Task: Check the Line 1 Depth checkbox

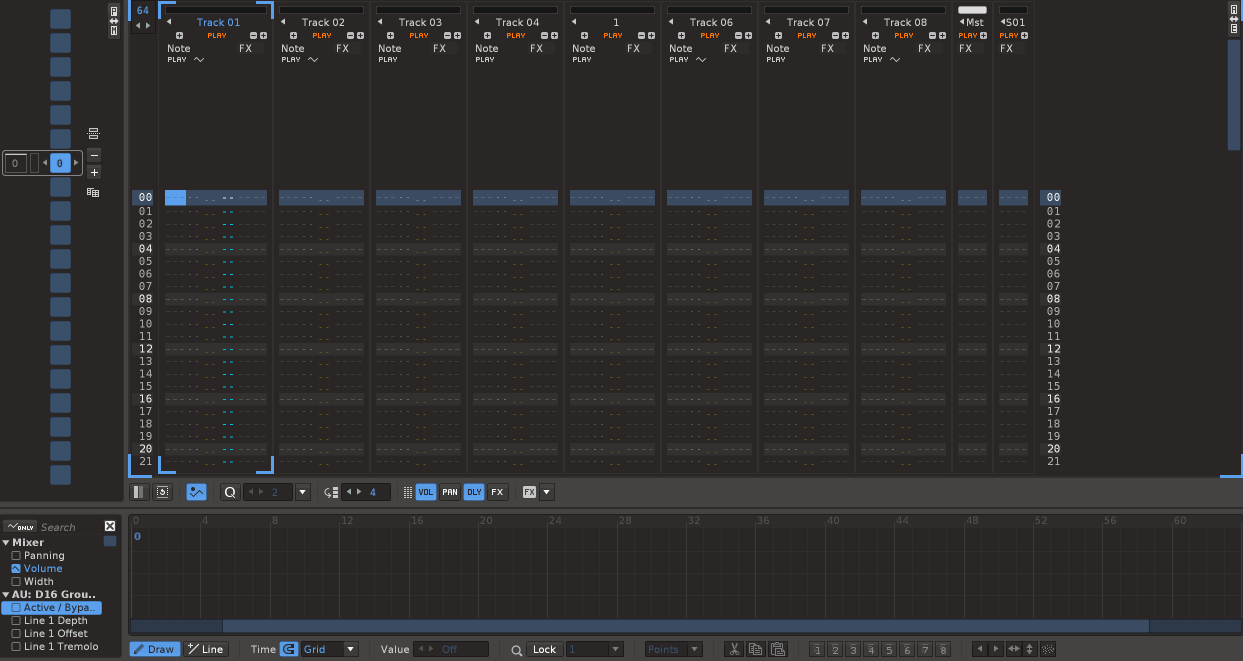Action: [16, 621]
